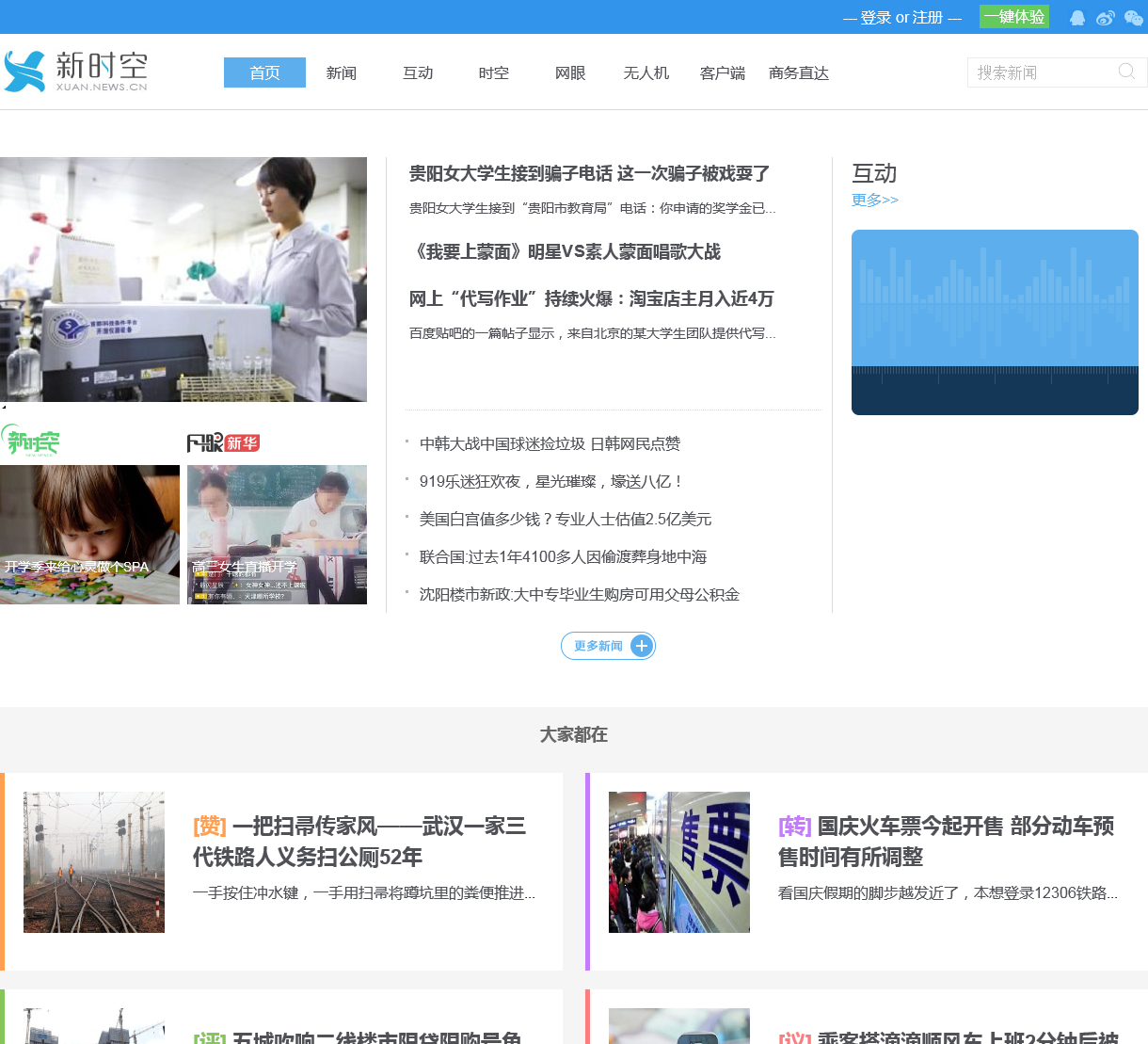This screenshot has width=1148, height=1044.
Task: Open the 新闻 menu item
Action: (342, 72)
